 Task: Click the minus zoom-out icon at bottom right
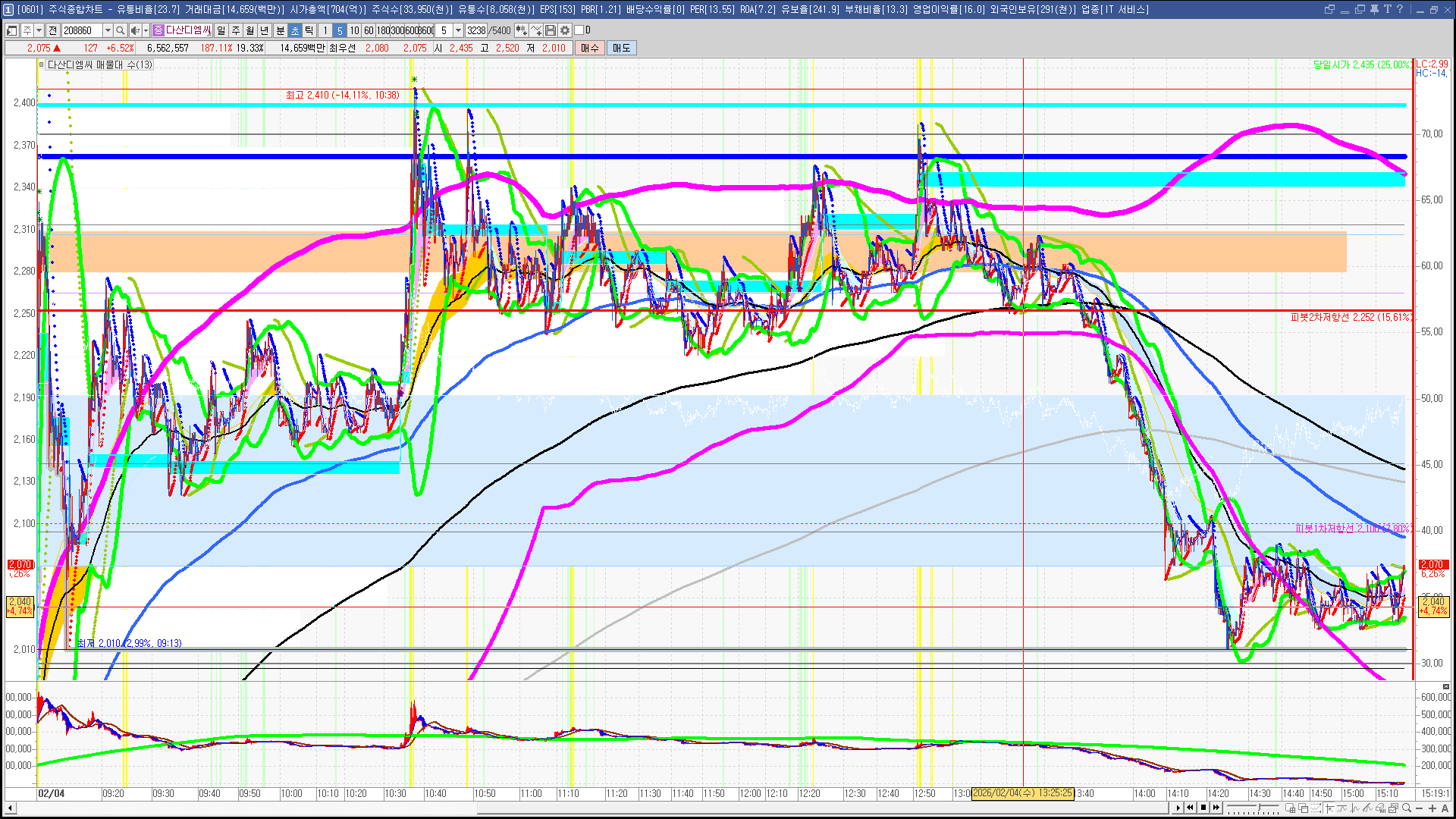coord(1420,808)
